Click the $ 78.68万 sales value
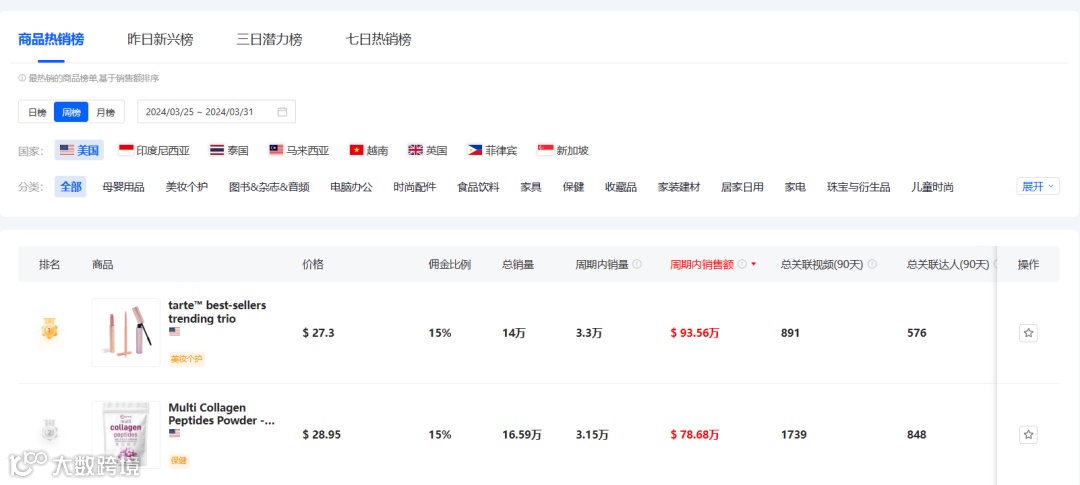Viewport: 1080px width, 485px height. [694, 435]
